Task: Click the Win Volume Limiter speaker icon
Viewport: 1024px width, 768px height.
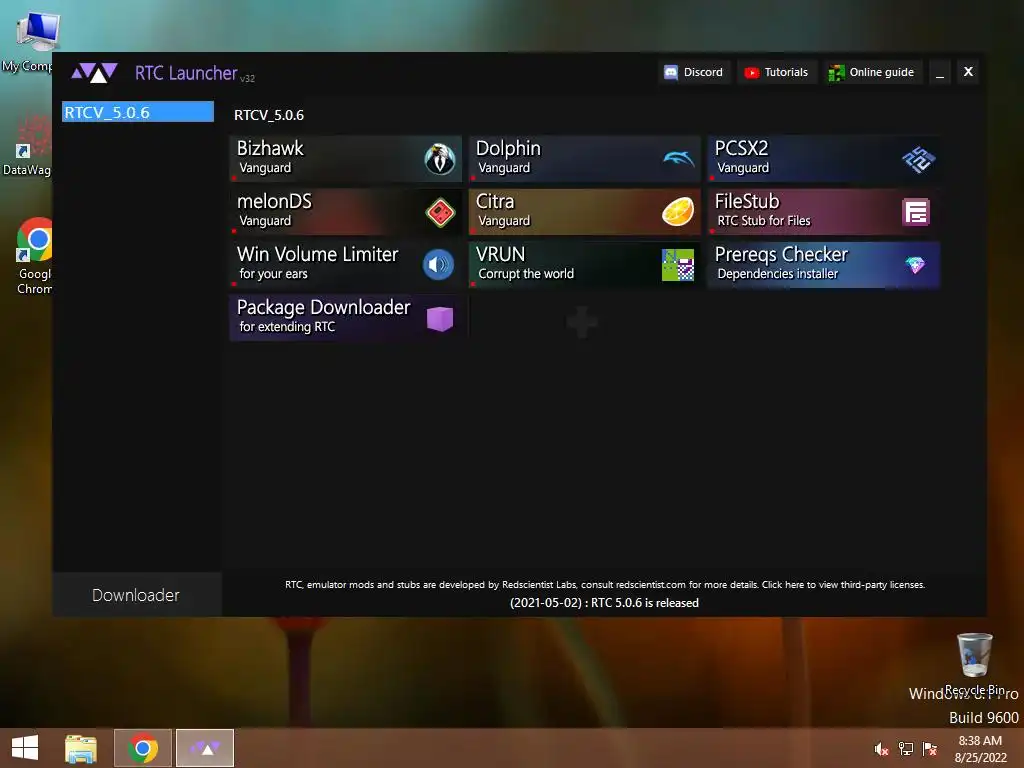Action: (x=438, y=264)
